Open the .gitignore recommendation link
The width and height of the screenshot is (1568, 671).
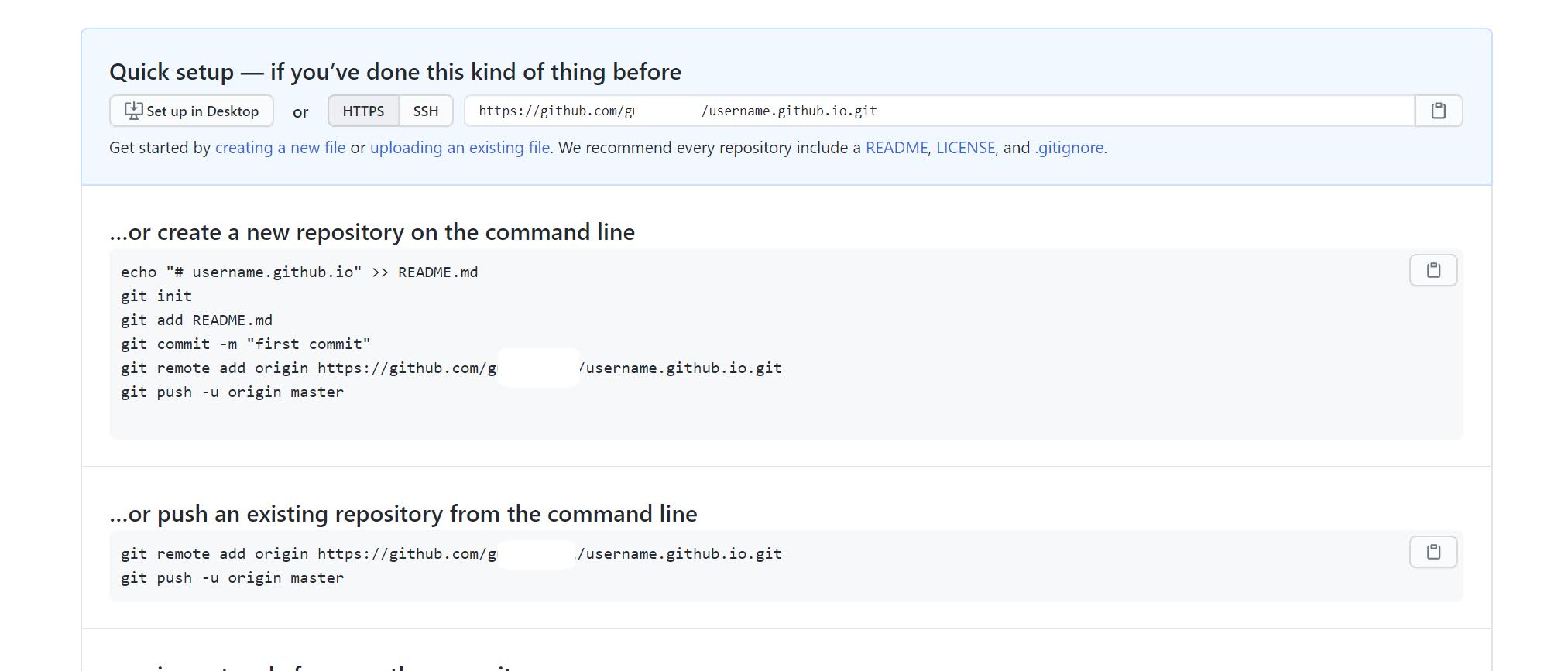(x=1069, y=148)
